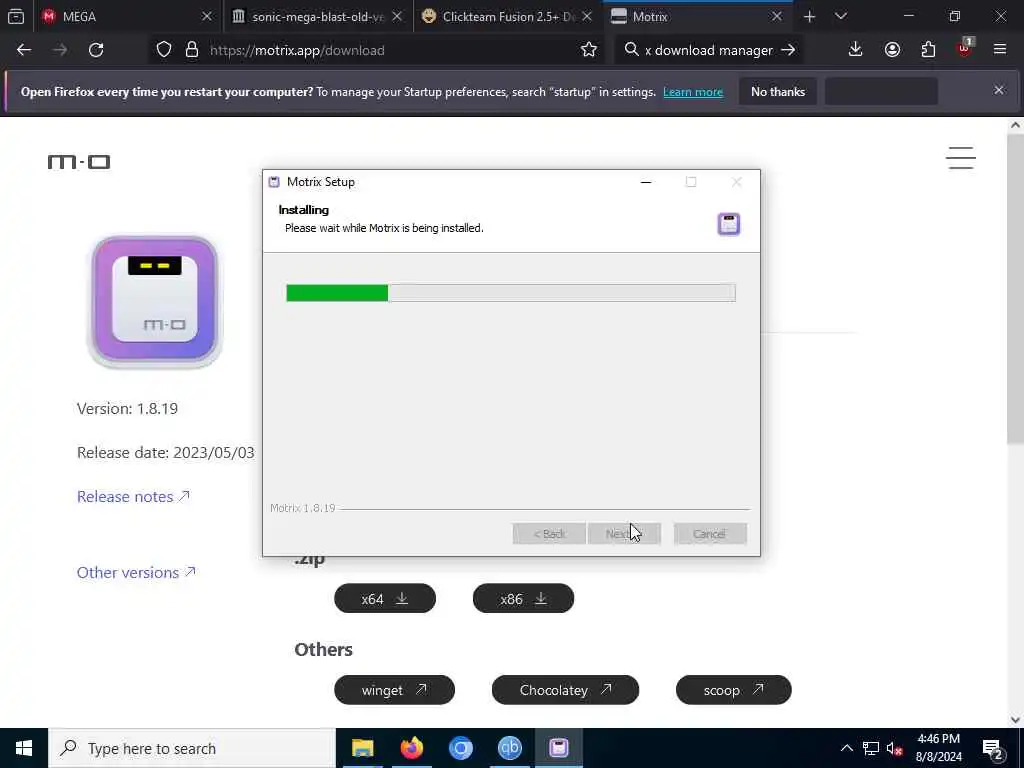Open the Firefox View icon beside tabs
Image resolution: width=1024 pixels, height=768 pixels.
click(x=16, y=16)
